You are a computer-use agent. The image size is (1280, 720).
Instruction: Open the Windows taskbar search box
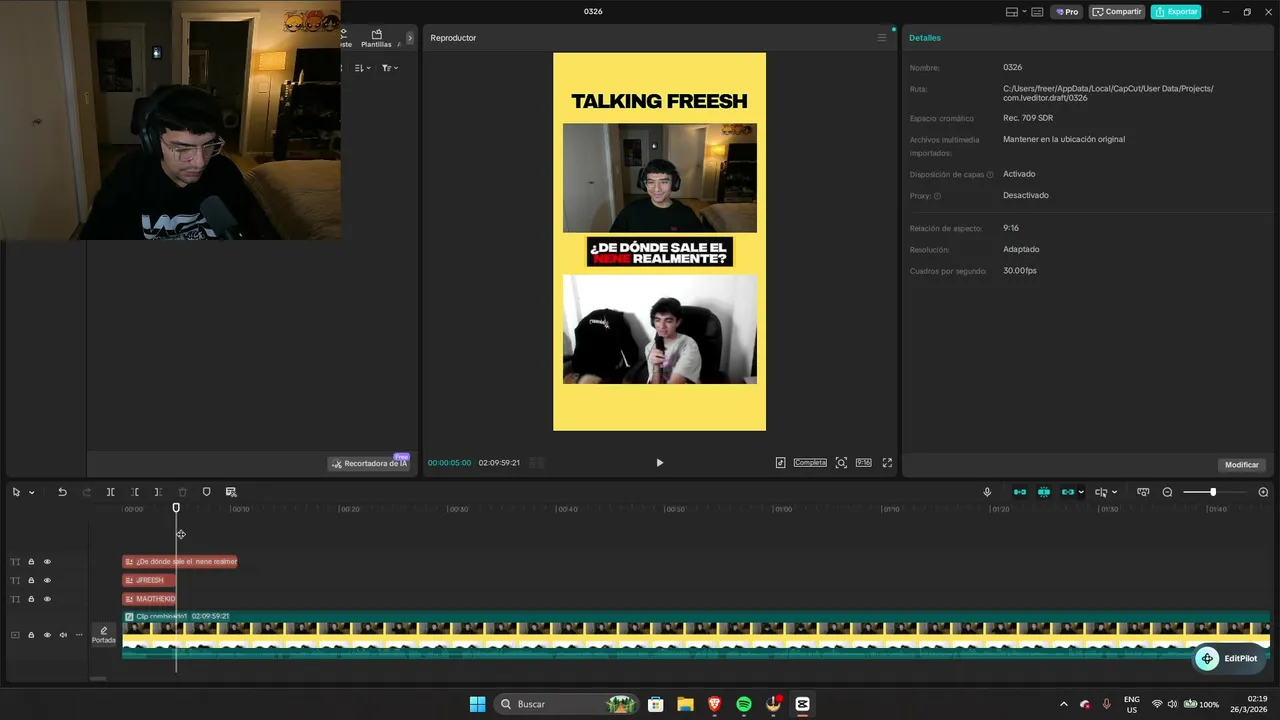[568, 704]
